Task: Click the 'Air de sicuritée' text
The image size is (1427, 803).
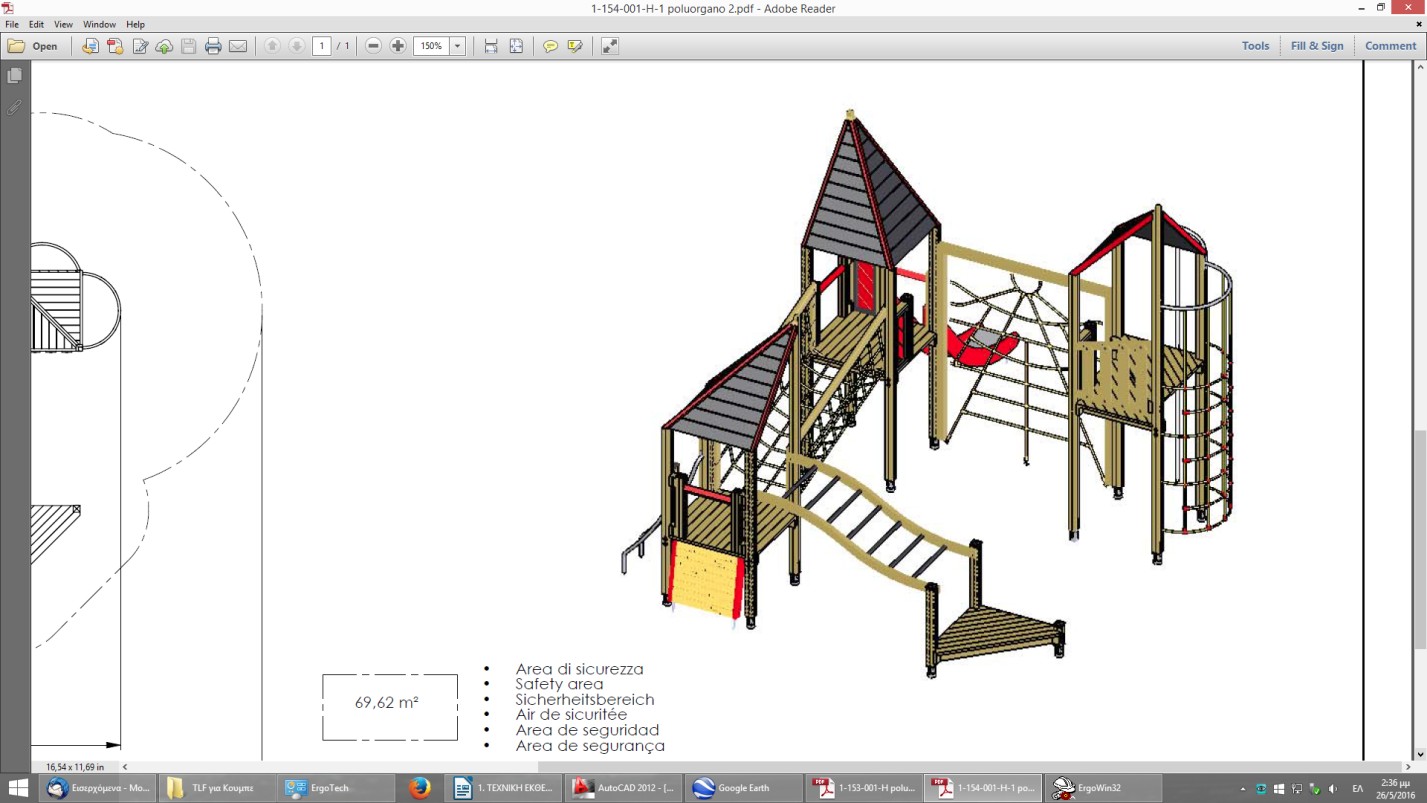Action: click(x=571, y=714)
